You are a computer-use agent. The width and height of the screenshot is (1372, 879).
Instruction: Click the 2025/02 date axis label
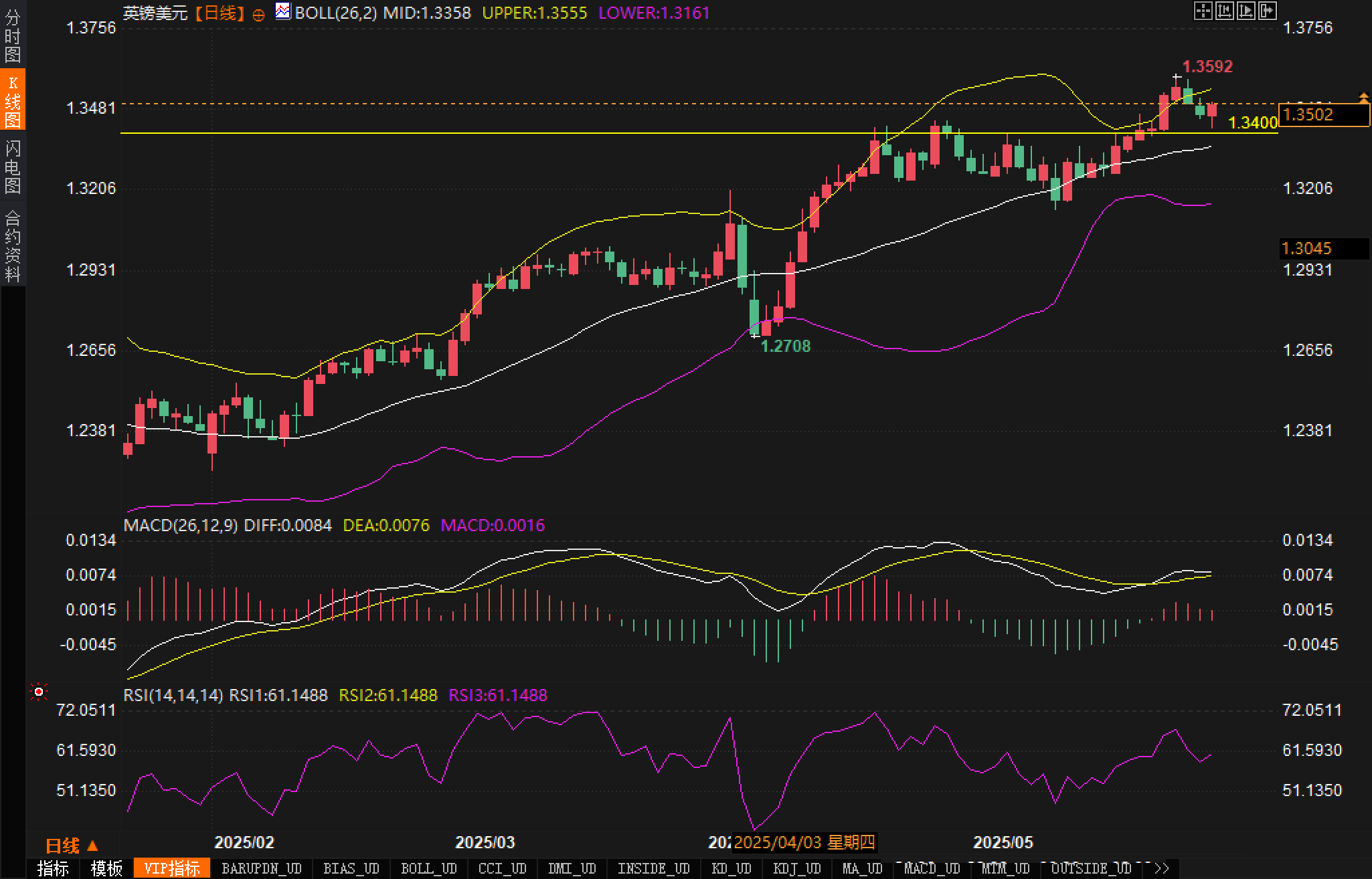click(x=244, y=842)
